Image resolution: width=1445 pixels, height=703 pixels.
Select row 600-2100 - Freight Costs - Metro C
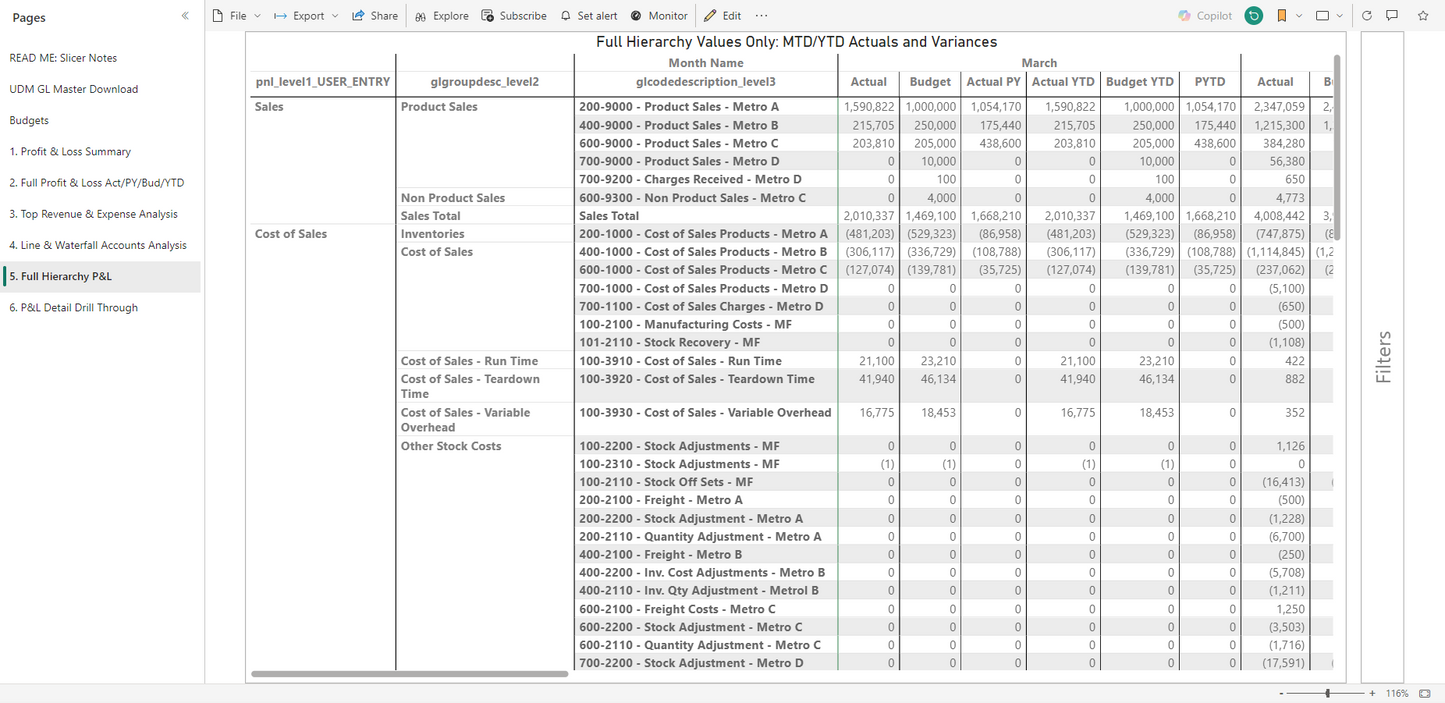(705, 609)
